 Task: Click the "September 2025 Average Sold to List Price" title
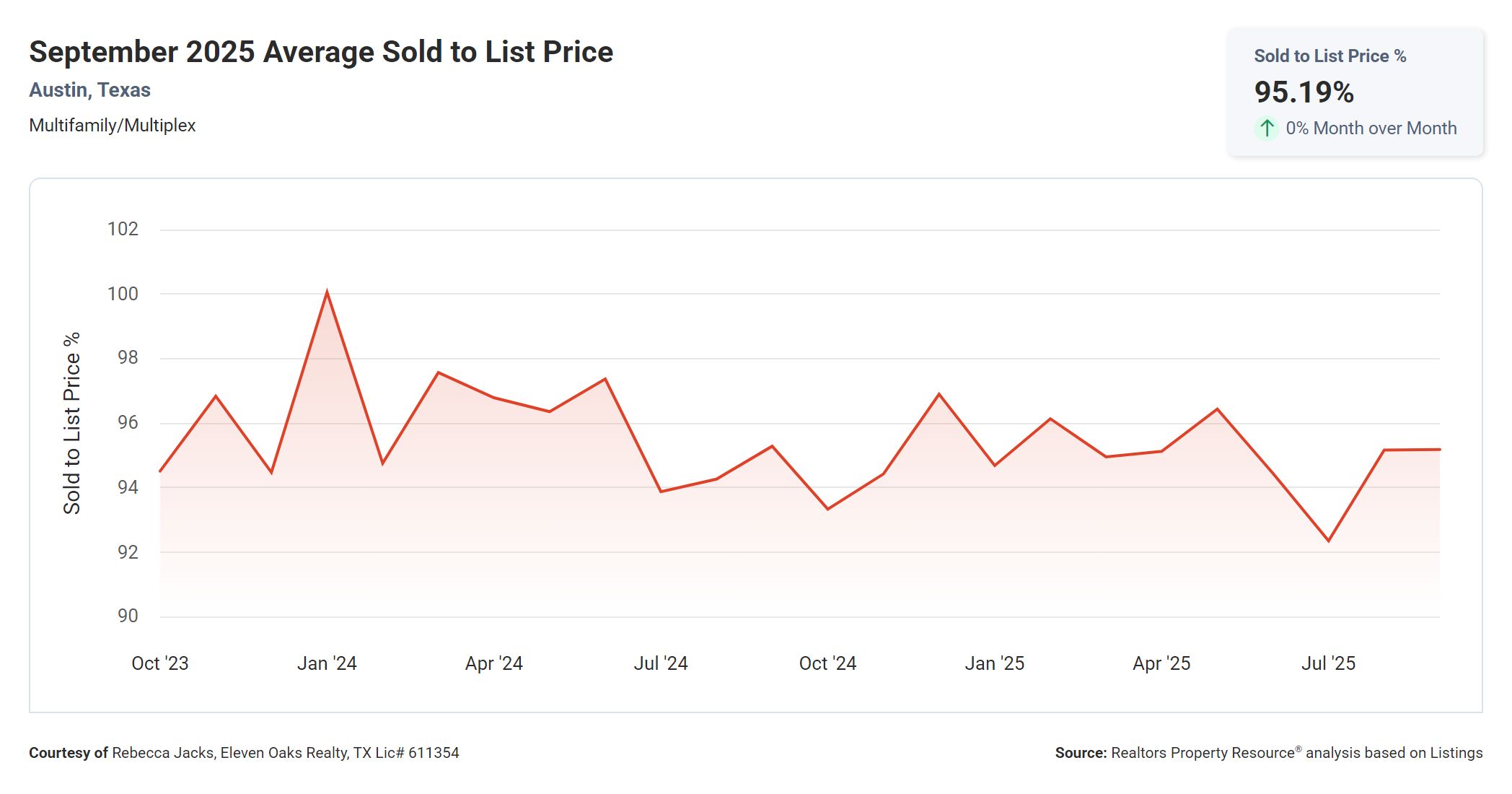point(321,52)
